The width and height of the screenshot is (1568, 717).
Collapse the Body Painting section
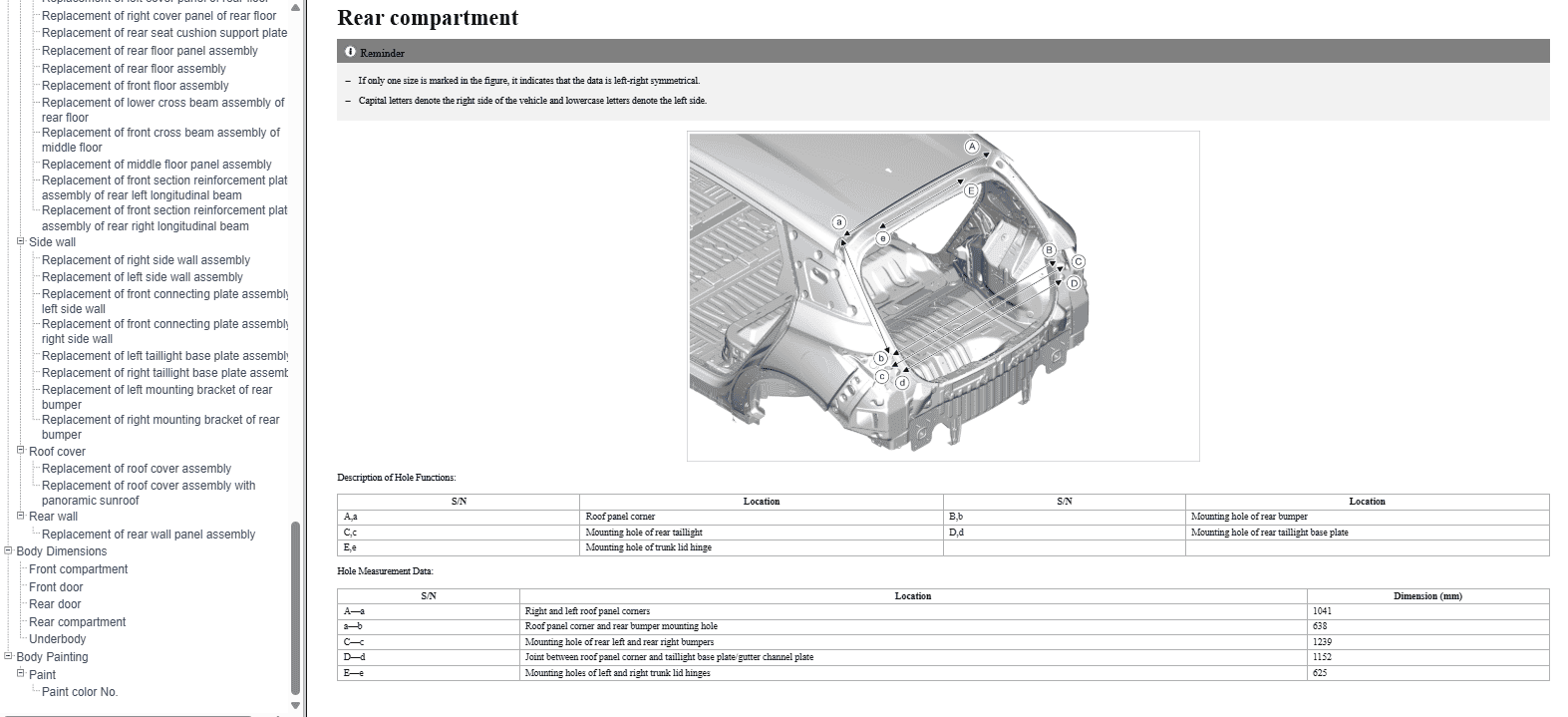[x=9, y=656]
